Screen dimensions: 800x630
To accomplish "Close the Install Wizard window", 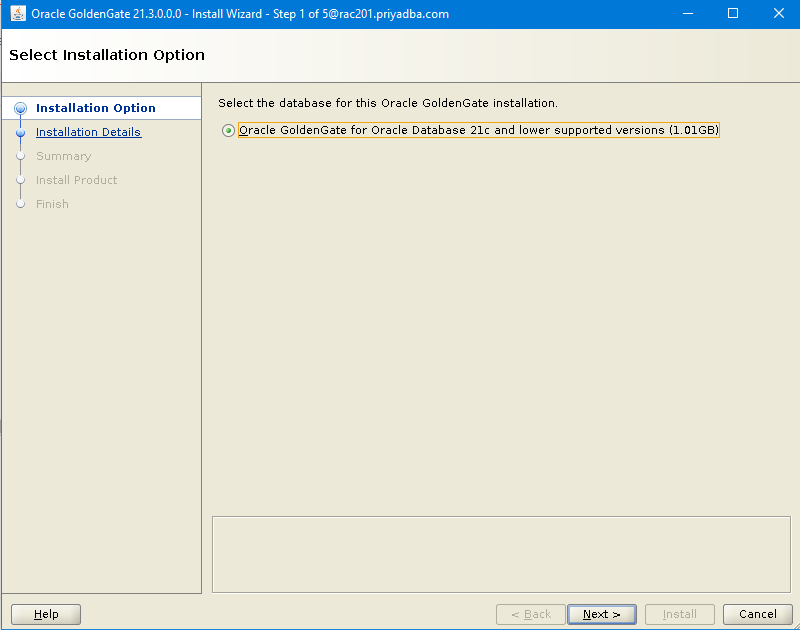I will (779, 14).
